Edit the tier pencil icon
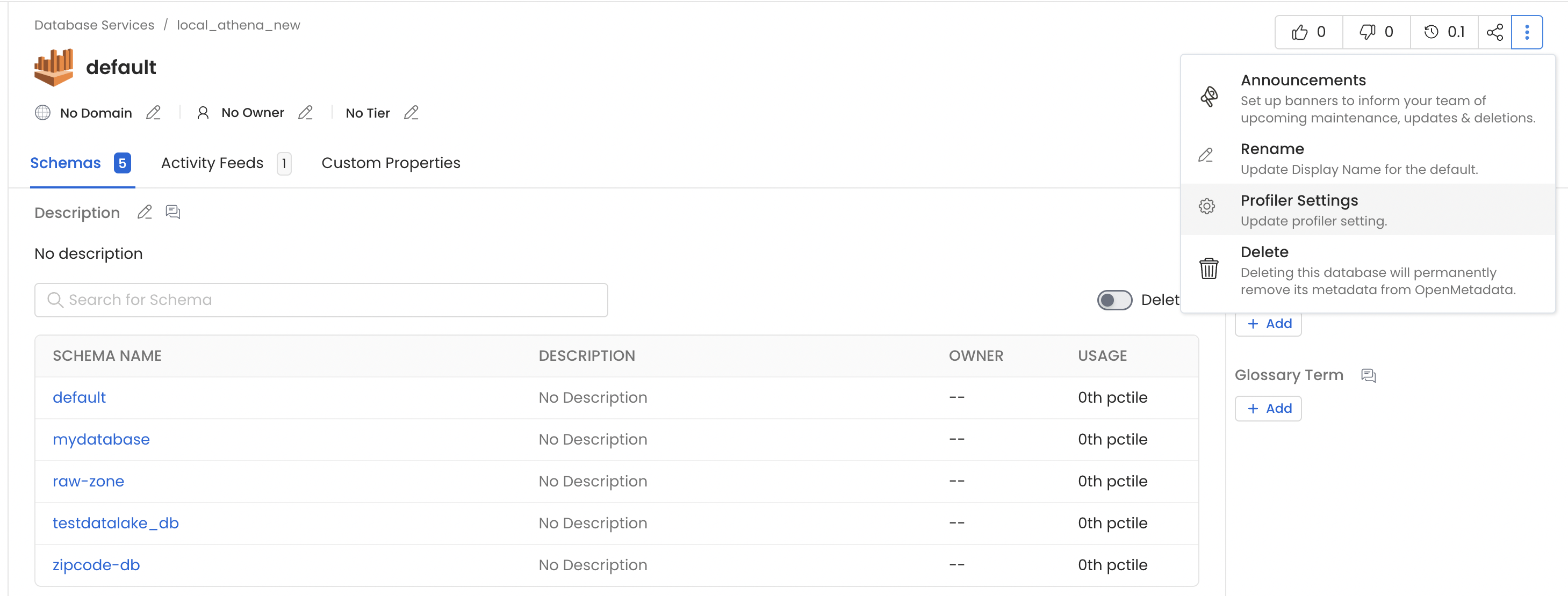This screenshot has height=596, width=1568. [x=412, y=113]
